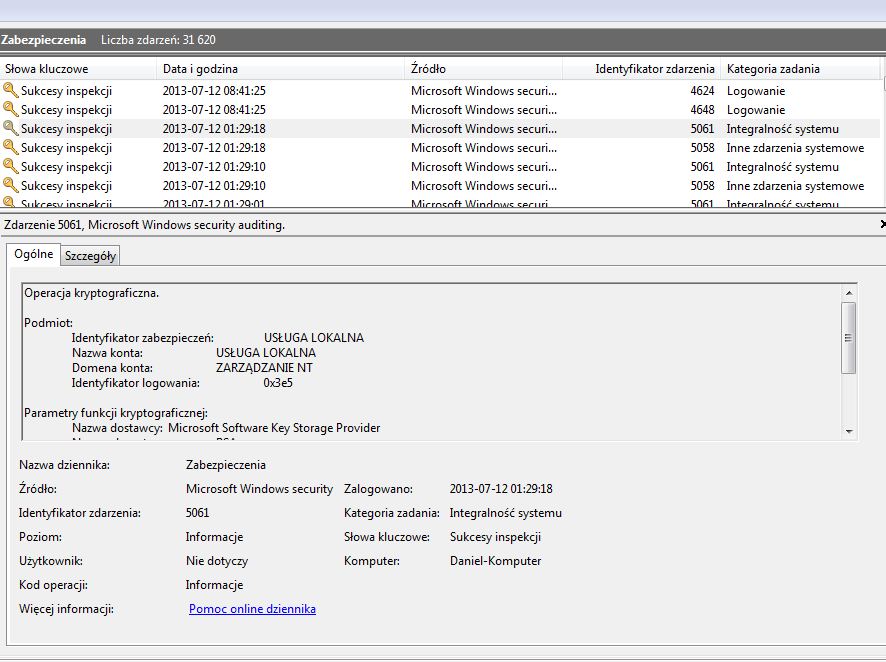Select event ID cell 4624

(x=702, y=91)
